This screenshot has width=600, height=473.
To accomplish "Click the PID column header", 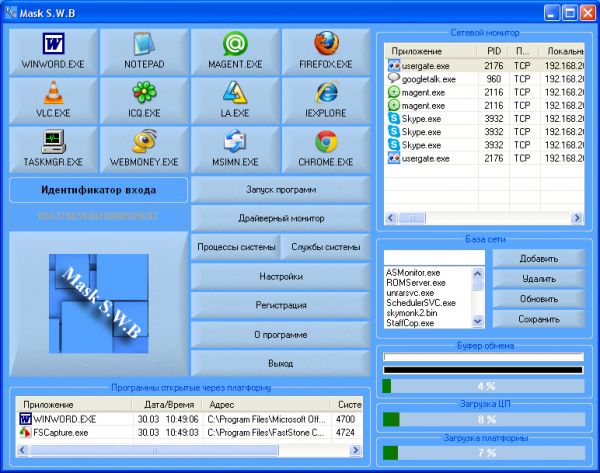I will pyautogui.click(x=493, y=49).
